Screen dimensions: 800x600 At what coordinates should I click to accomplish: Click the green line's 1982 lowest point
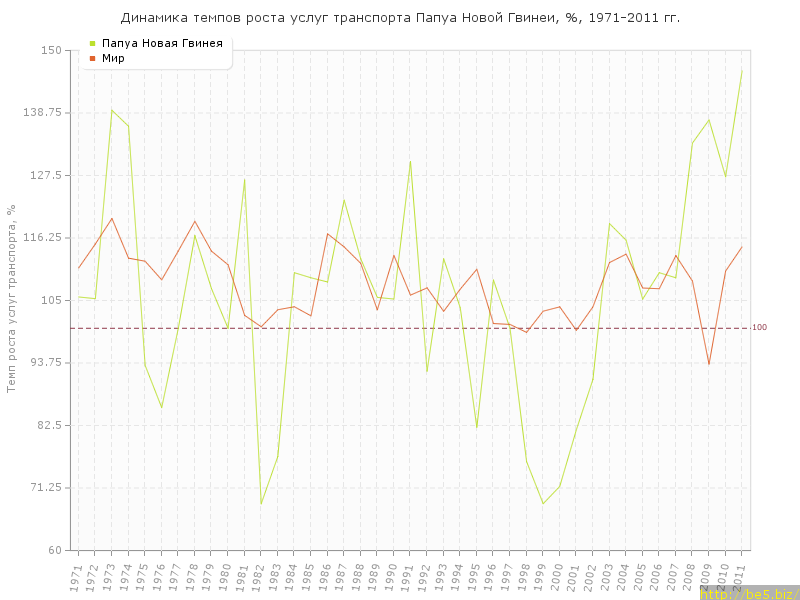pyautogui.click(x=261, y=503)
